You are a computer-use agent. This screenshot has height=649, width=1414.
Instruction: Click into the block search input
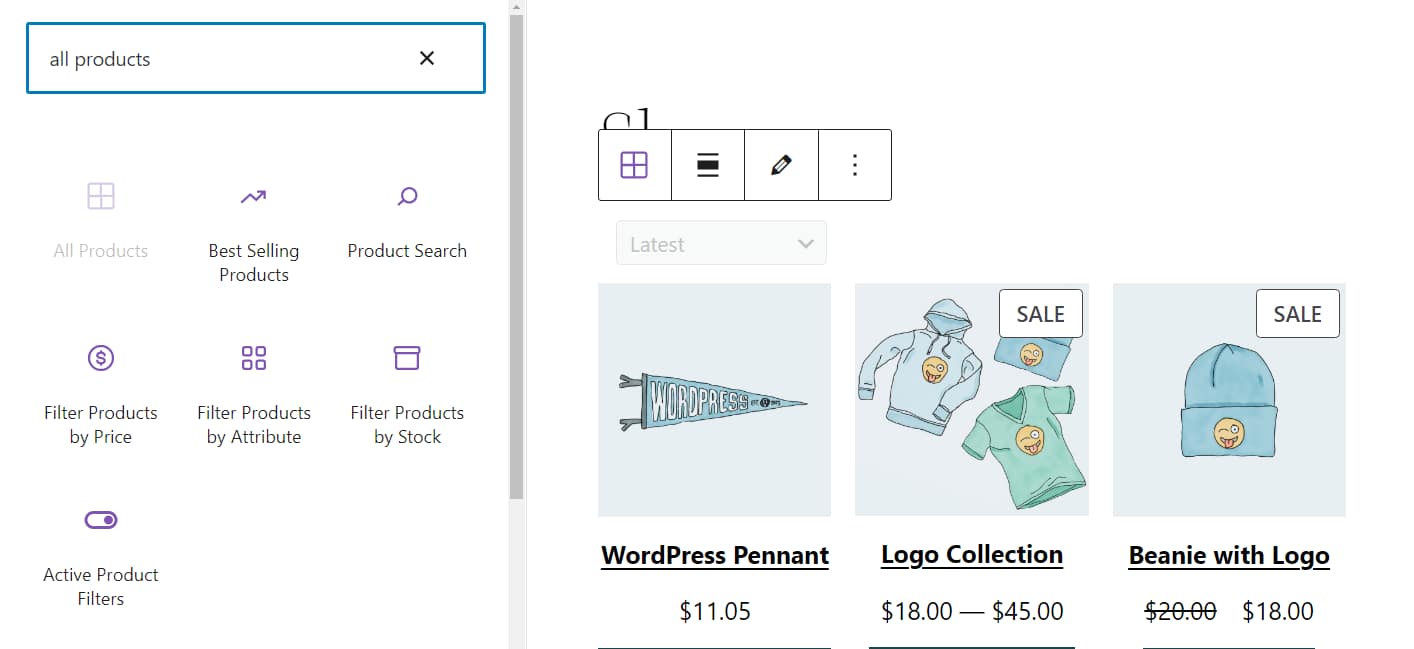click(220, 59)
